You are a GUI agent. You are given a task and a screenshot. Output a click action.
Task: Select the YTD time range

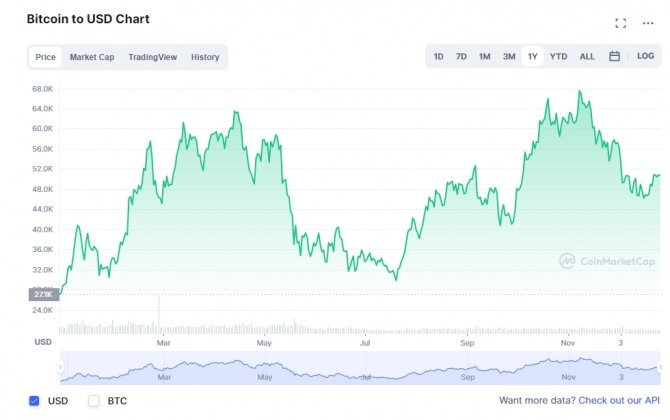(x=558, y=57)
